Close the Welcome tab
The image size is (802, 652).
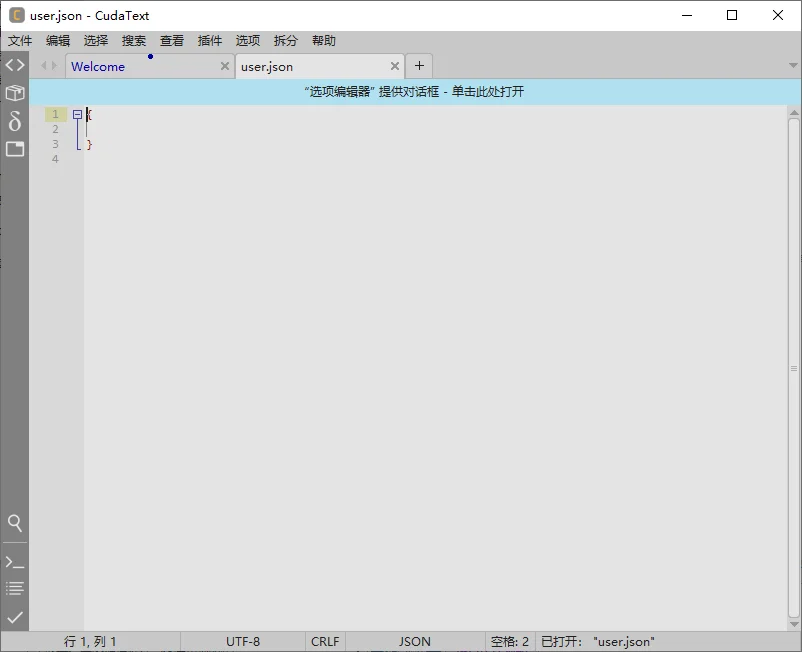pyautogui.click(x=225, y=66)
